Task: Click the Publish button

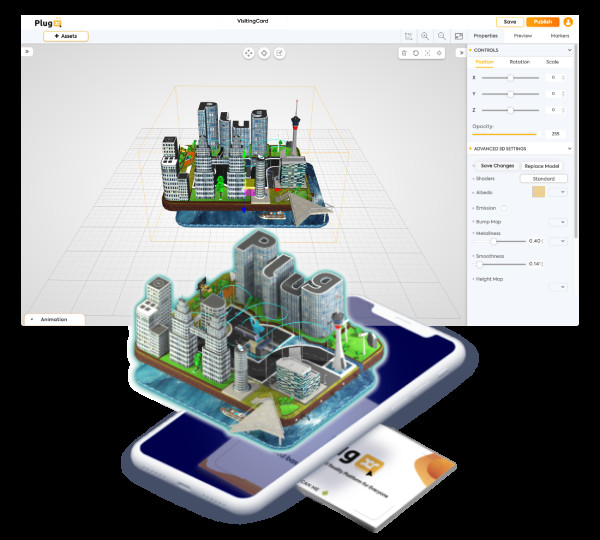Action: click(x=542, y=21)
